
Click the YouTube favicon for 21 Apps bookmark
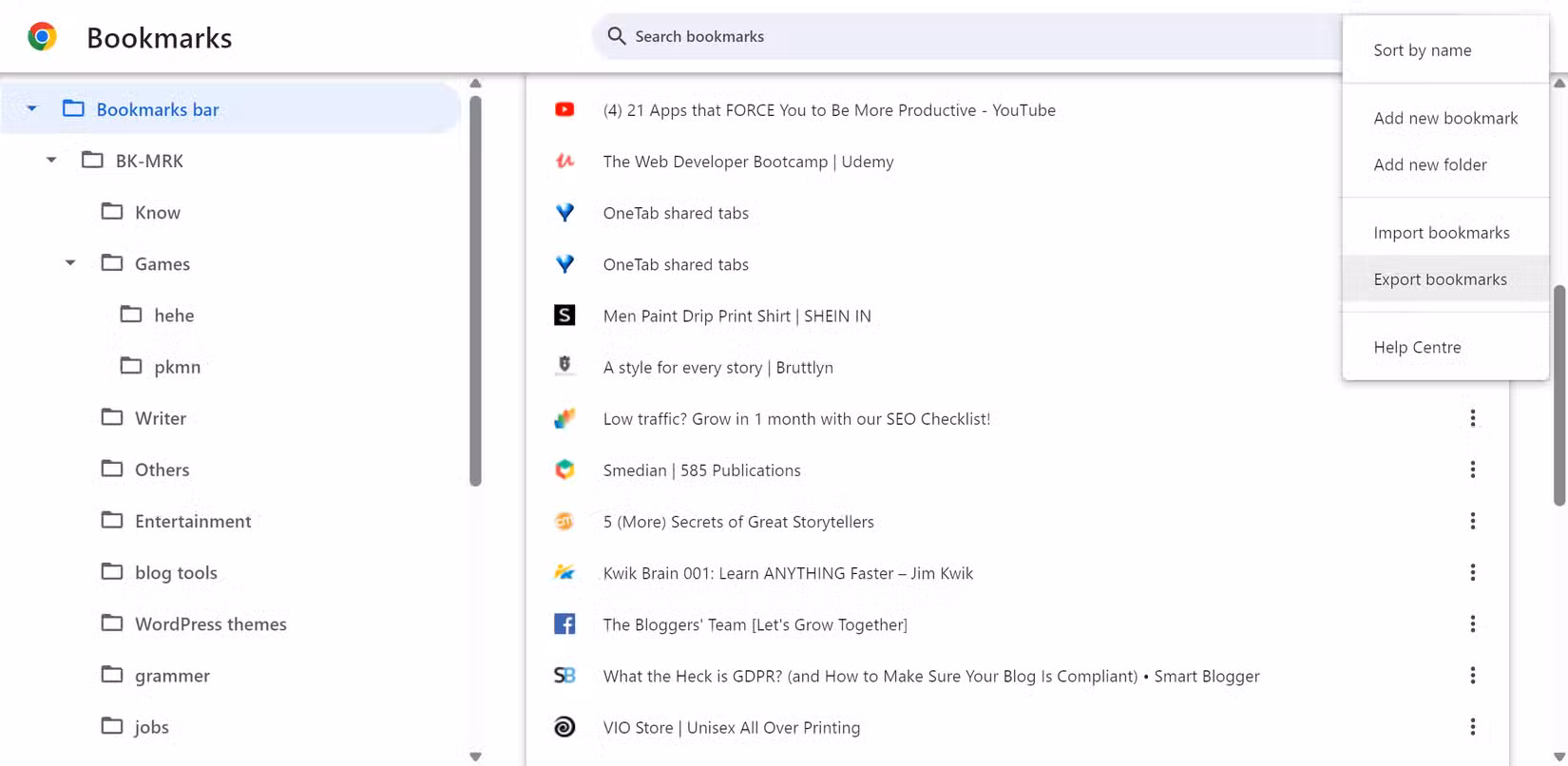(x=564, y=110)
